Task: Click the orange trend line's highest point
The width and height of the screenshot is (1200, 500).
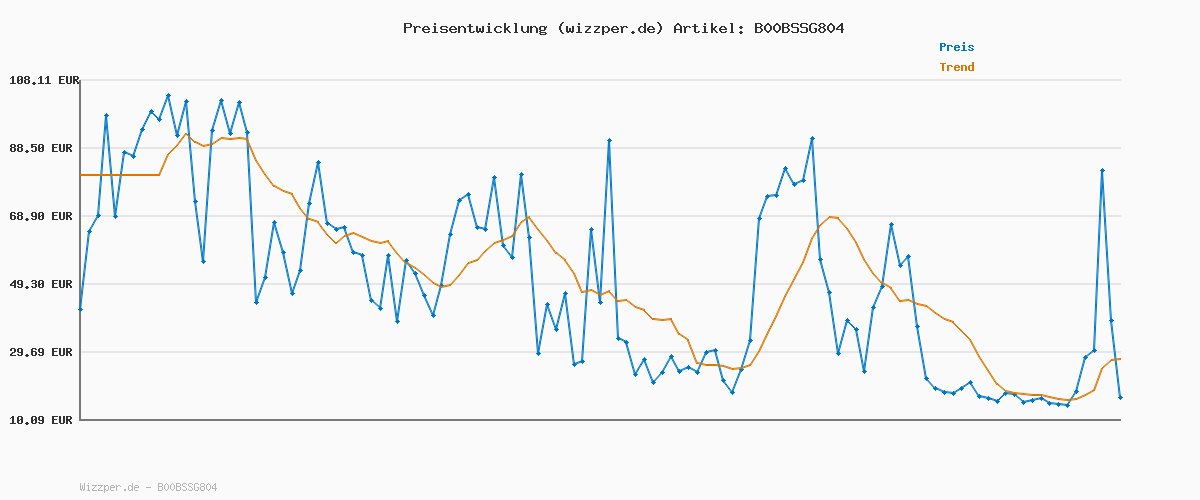Action: coord(186,134)
